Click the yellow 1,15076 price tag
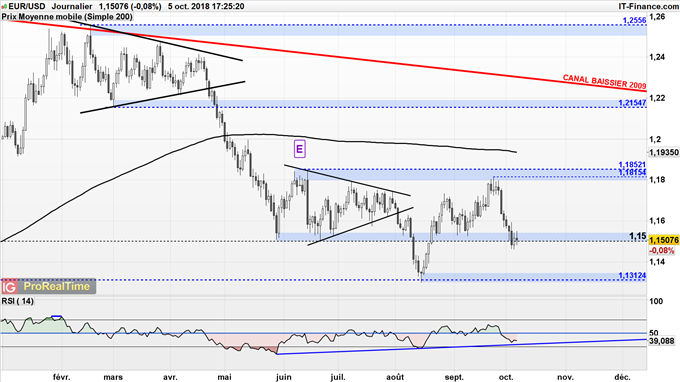 coord(664,240)
